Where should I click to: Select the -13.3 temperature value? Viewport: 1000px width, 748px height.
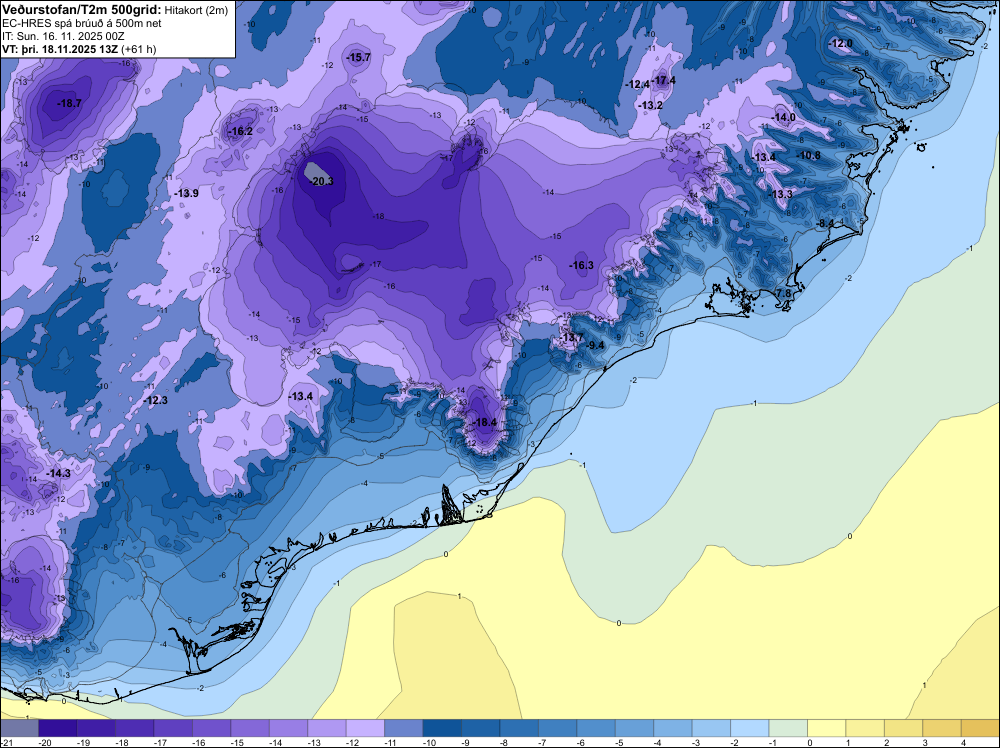tap(781, 194)
